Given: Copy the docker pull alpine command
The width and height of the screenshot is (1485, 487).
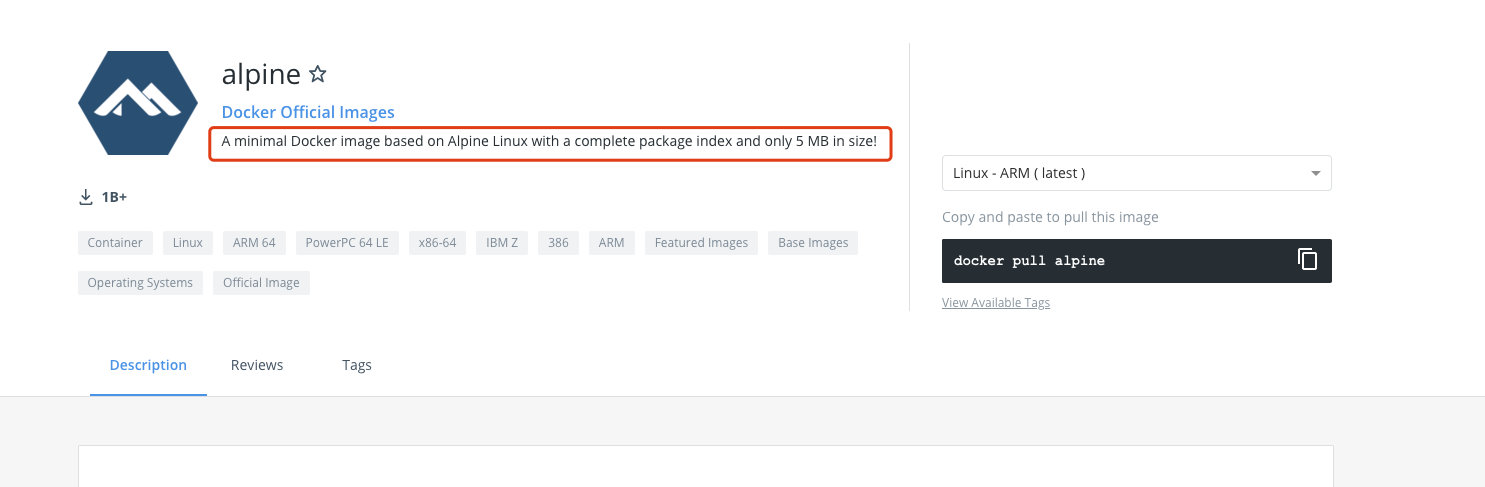Looking at the screenshot, I should [1307, 260].
